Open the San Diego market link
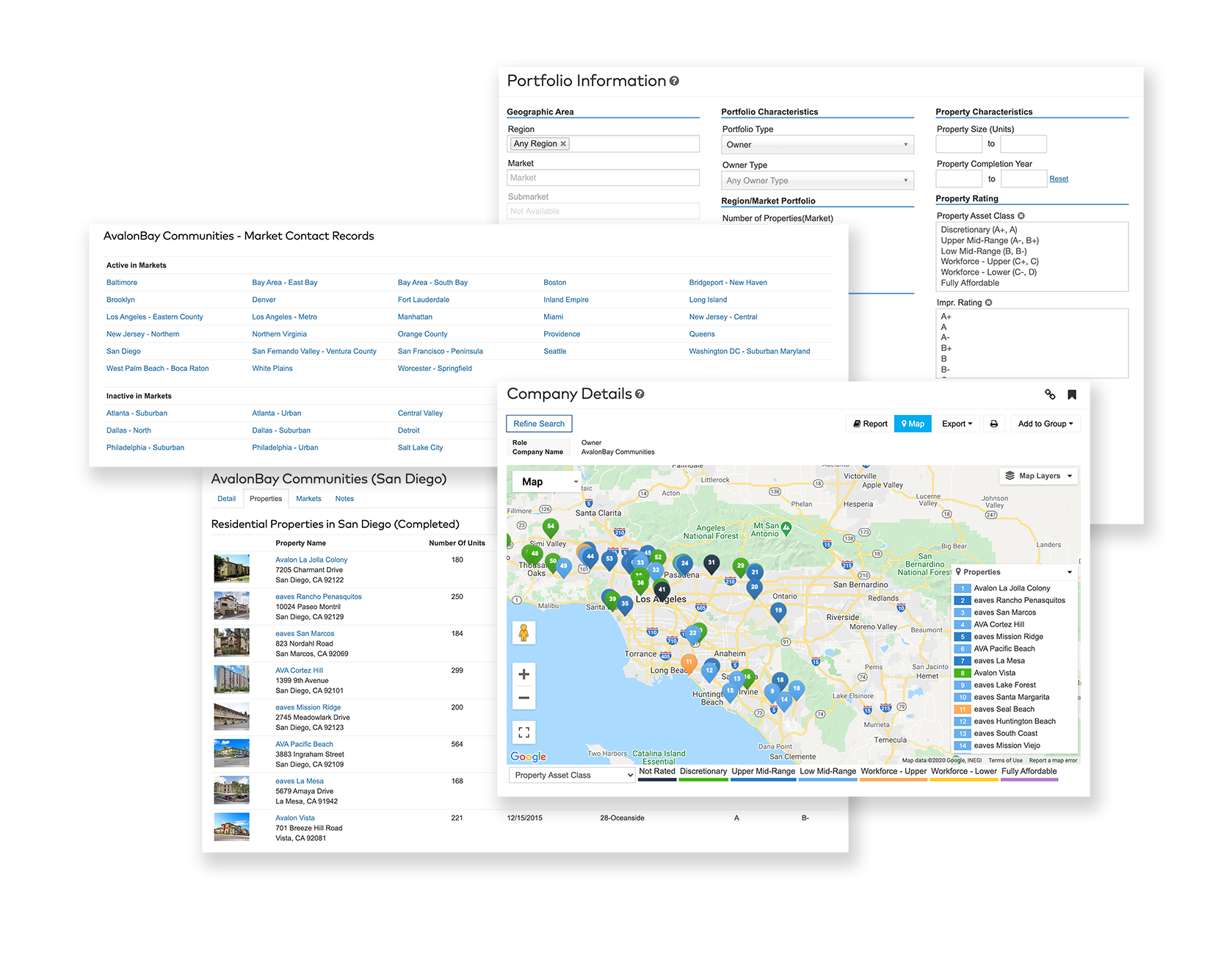This screenshot has width=1232, height=957. click(x=123, y=351)
